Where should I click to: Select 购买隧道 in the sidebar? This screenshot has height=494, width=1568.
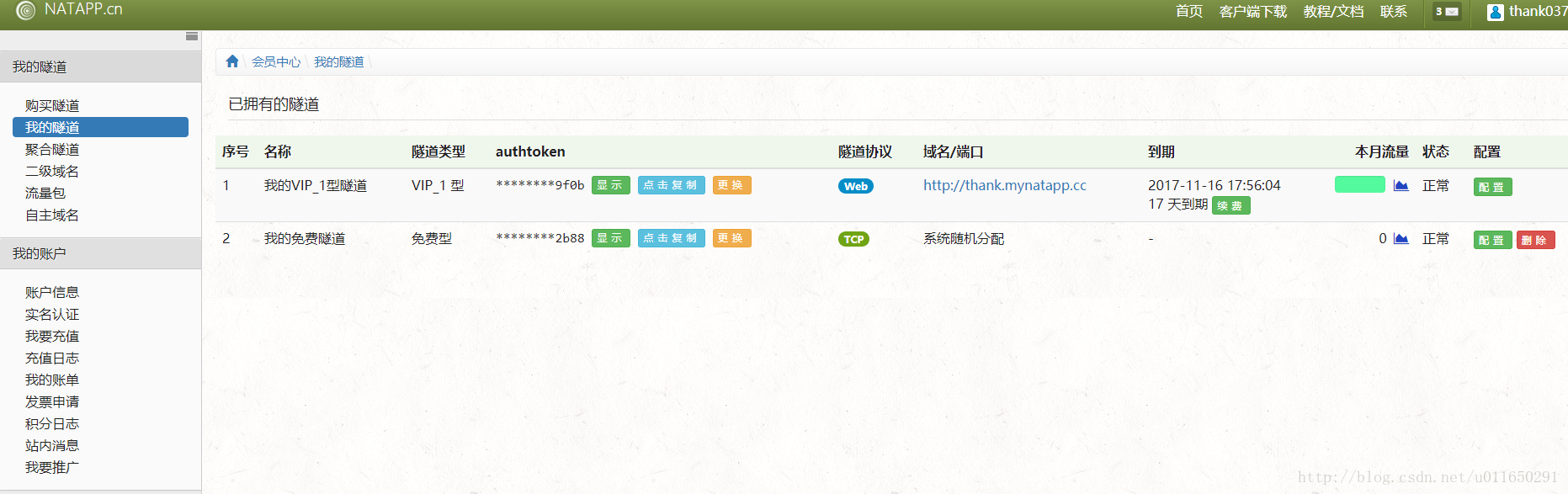click(52, 105)
